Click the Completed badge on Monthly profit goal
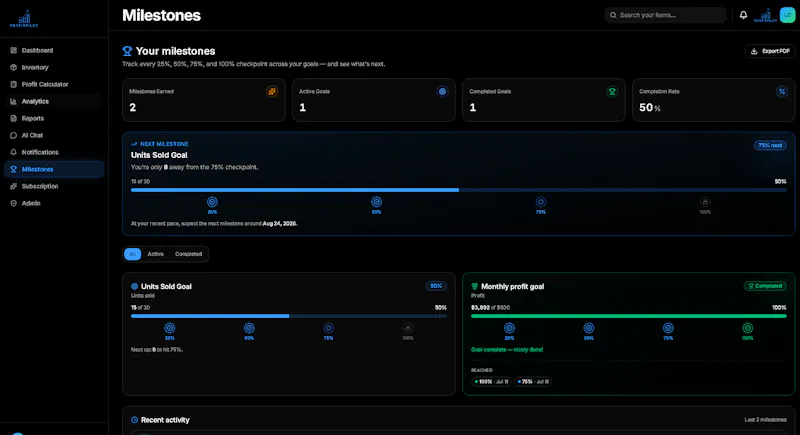This screenshot has height=435, width=800. point(765,286)
